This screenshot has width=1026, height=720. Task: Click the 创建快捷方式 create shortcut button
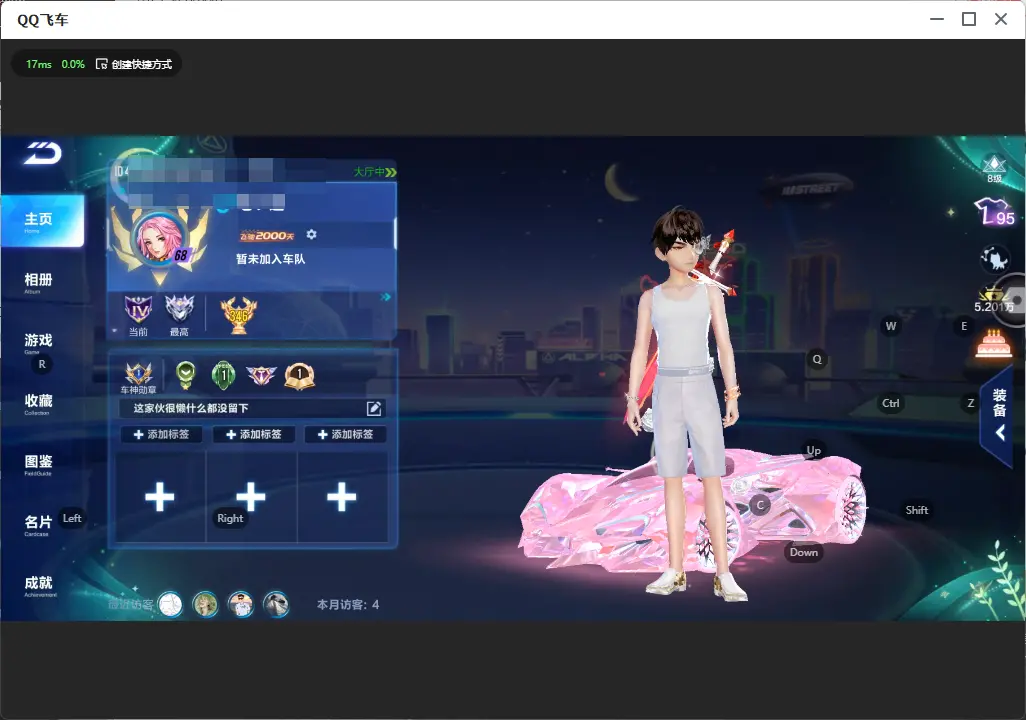[134, 64]
